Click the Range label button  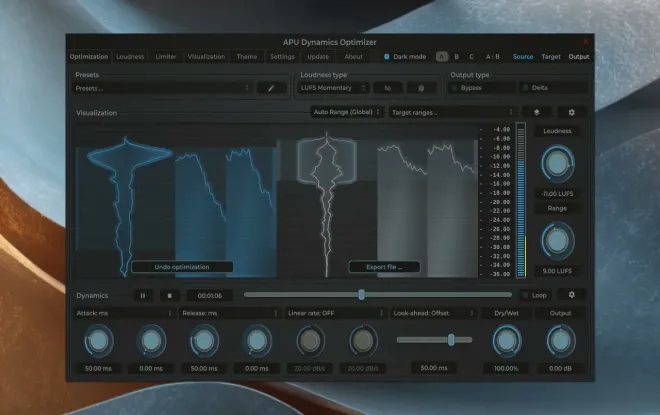pyautogui.click(x=557, y=208)
